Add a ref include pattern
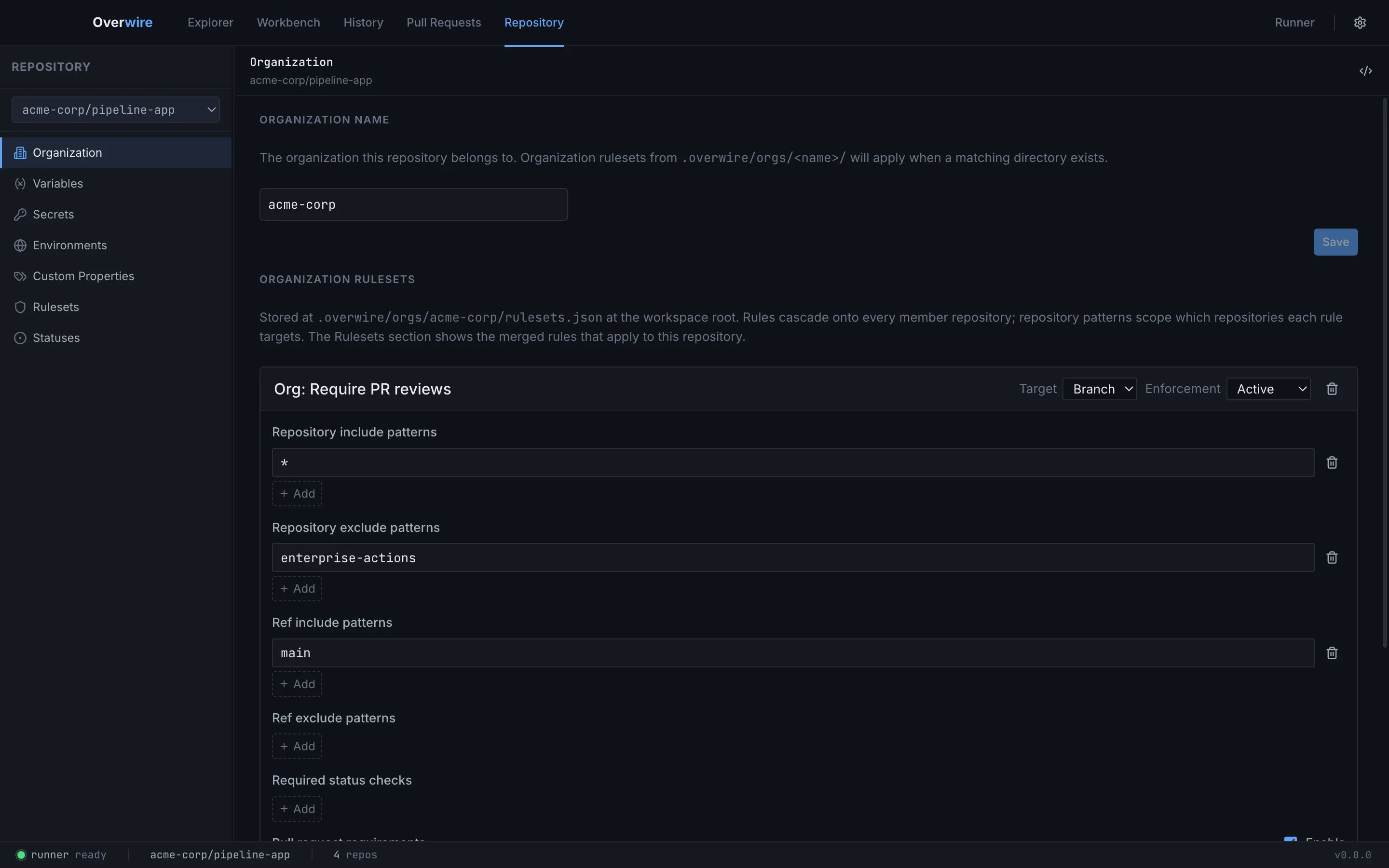This screenshot has height=868, width=1389. (297, 684)
